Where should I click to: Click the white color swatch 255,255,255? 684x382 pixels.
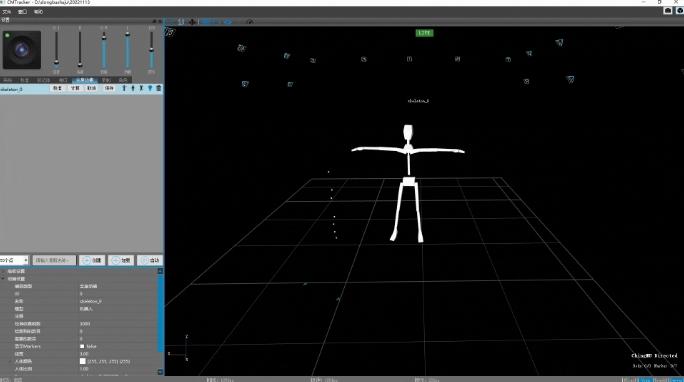coord(82,361)
